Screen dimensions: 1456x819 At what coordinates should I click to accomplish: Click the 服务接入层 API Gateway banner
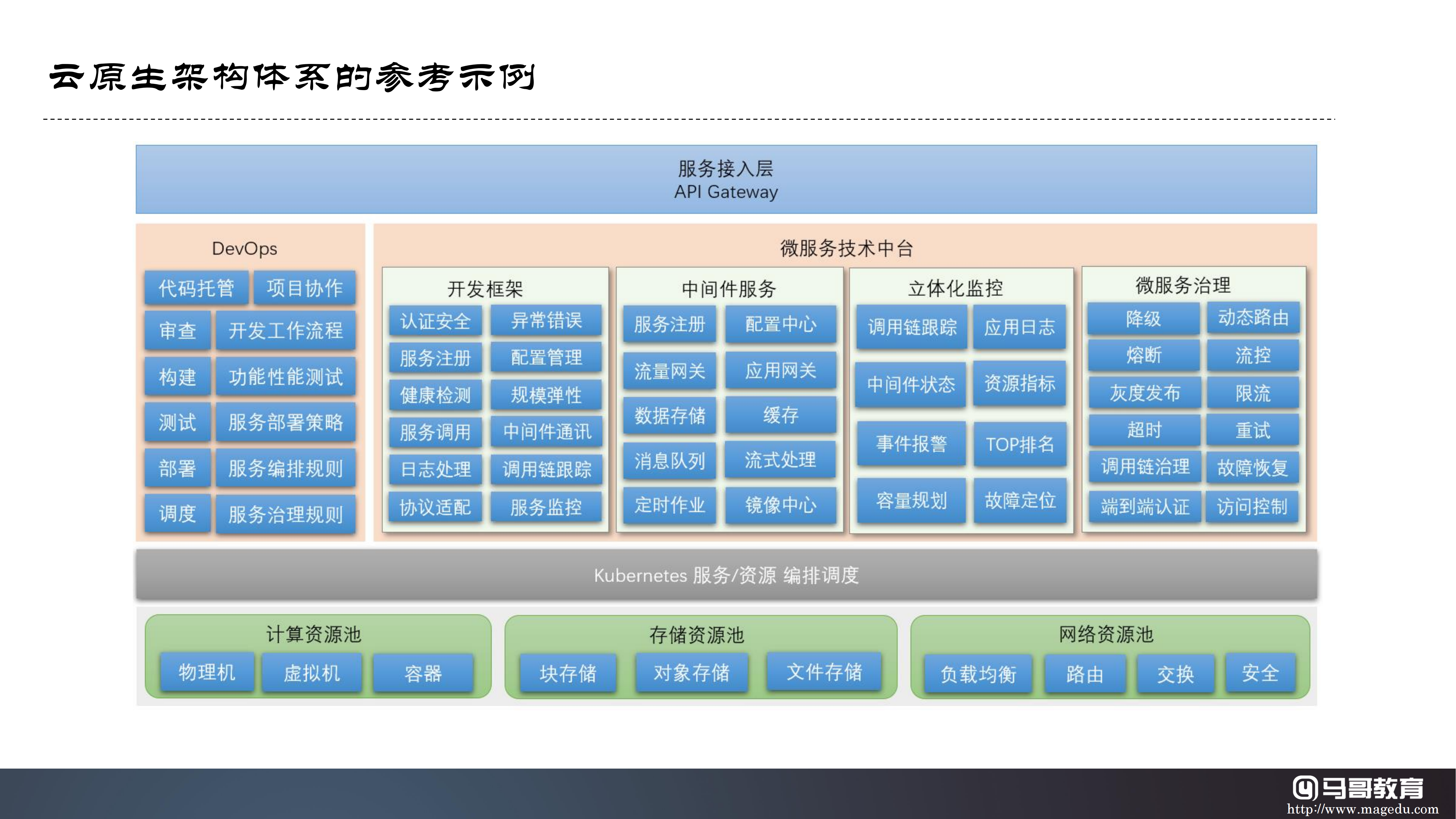(726, 179)
